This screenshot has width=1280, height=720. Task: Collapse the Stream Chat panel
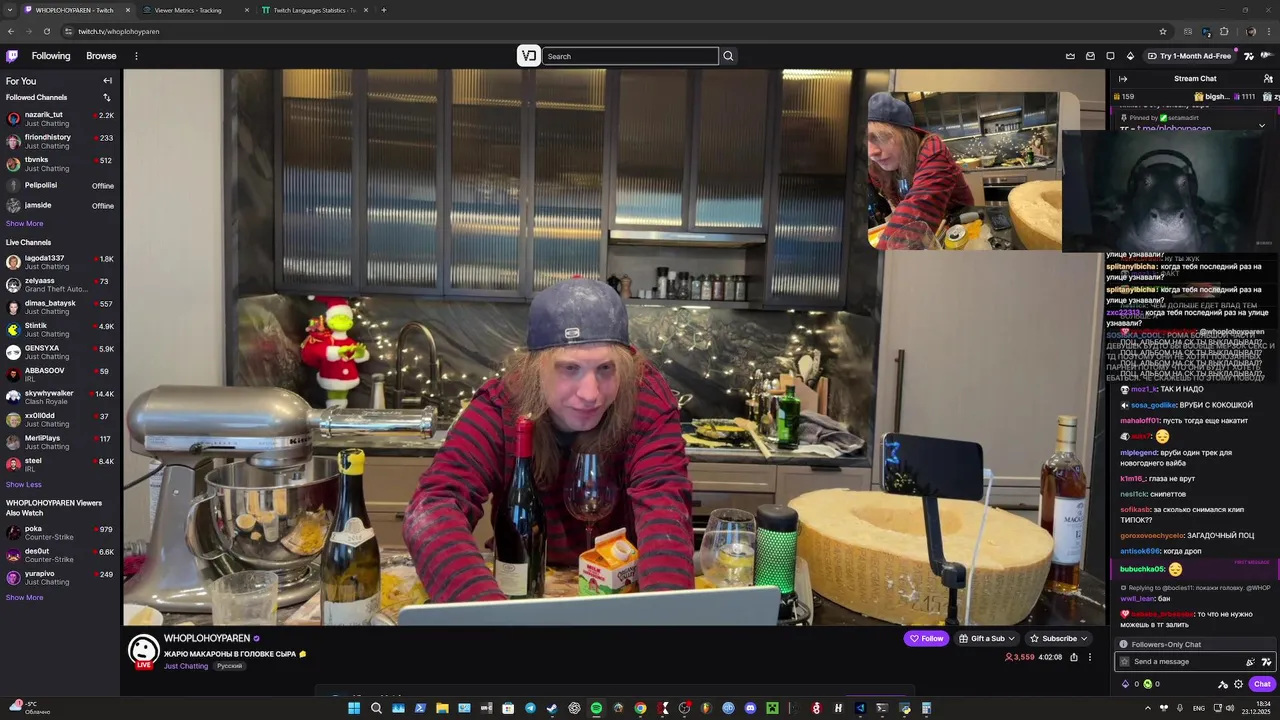tap(1123, 78)
